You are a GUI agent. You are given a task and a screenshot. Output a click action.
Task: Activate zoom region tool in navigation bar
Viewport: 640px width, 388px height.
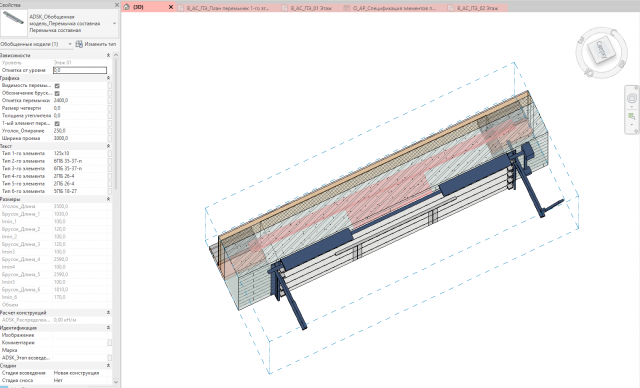632,116
